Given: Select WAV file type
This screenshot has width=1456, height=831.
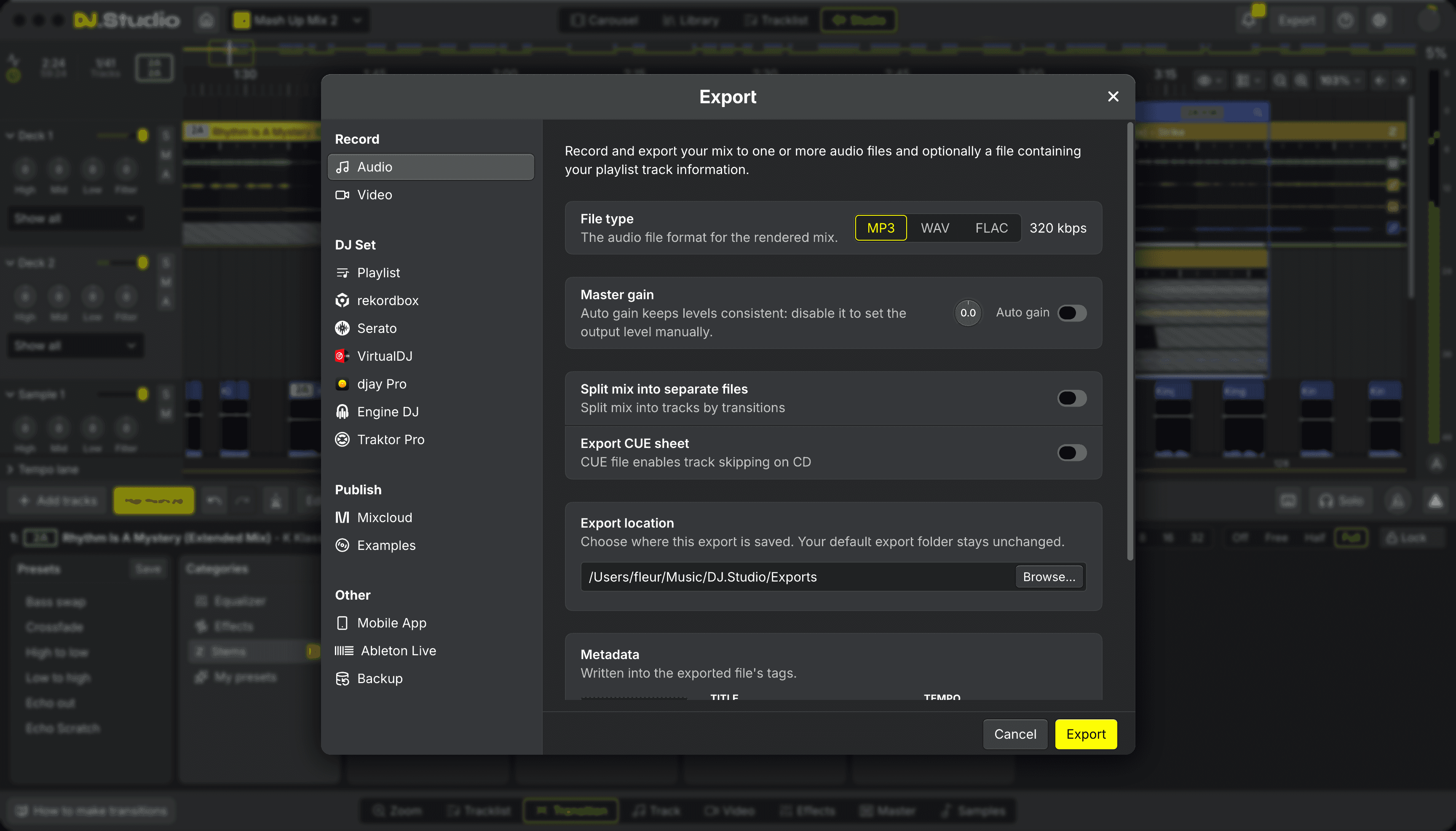Looking at the screenshot, I should [x=934, y=228].
